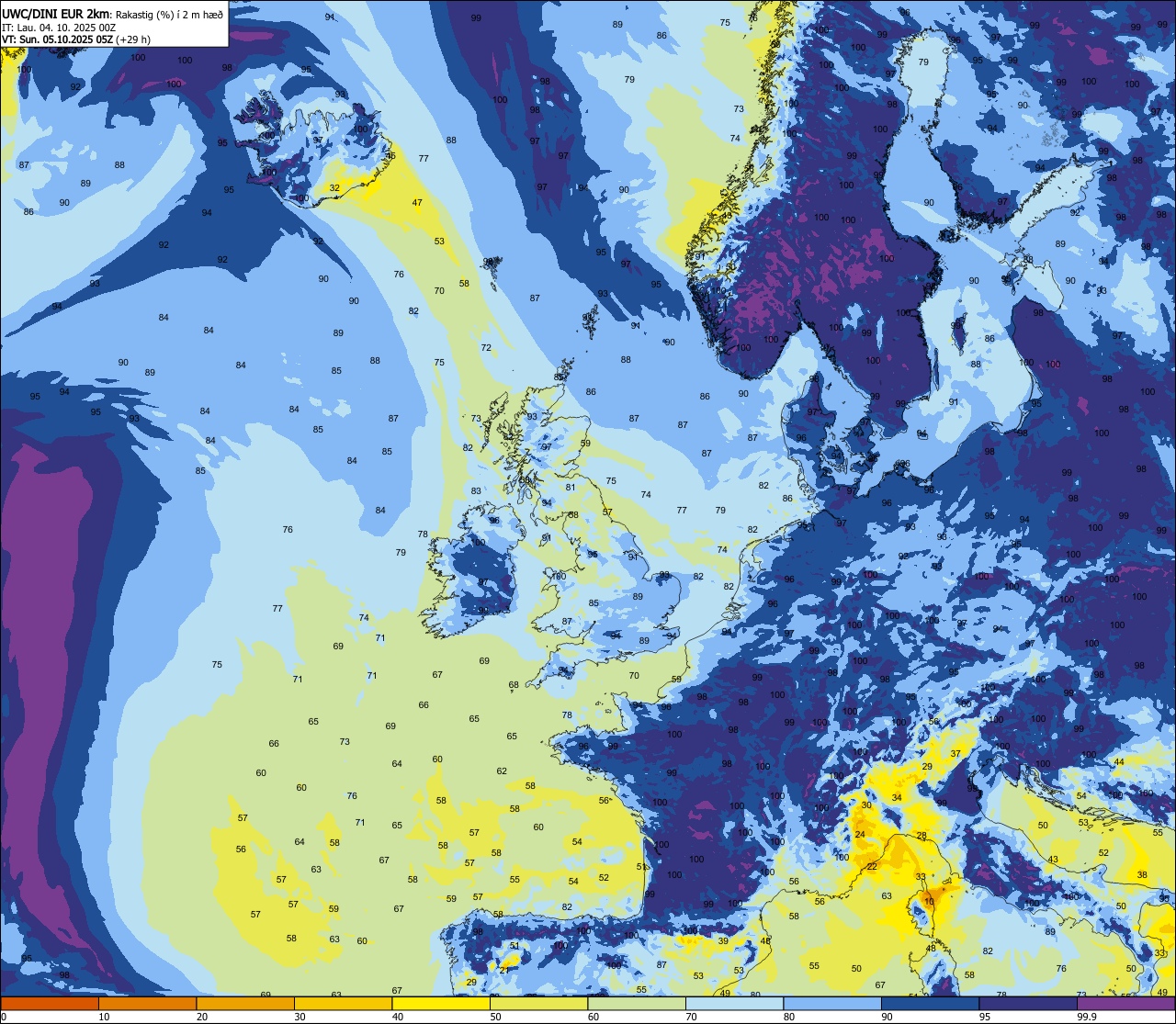Click the '24' humidity value over the Alps
The height and width of the screenshot is (1024, 1176).
coord(860,835)
